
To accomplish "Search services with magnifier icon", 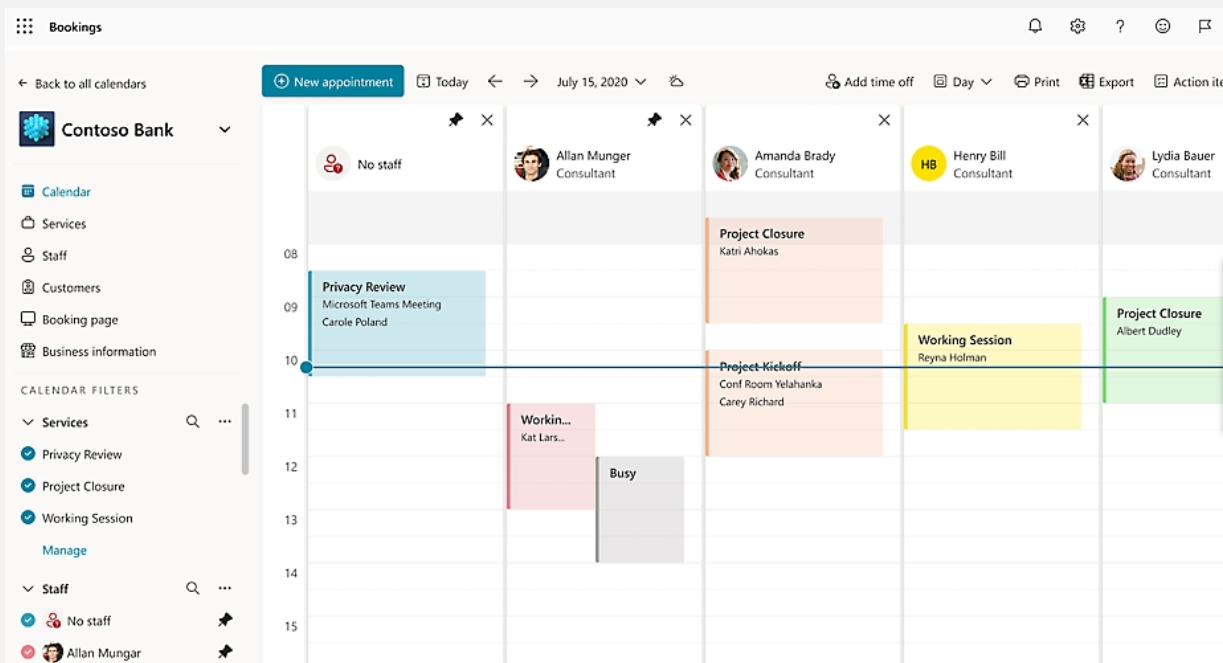I will coord(192,422).
